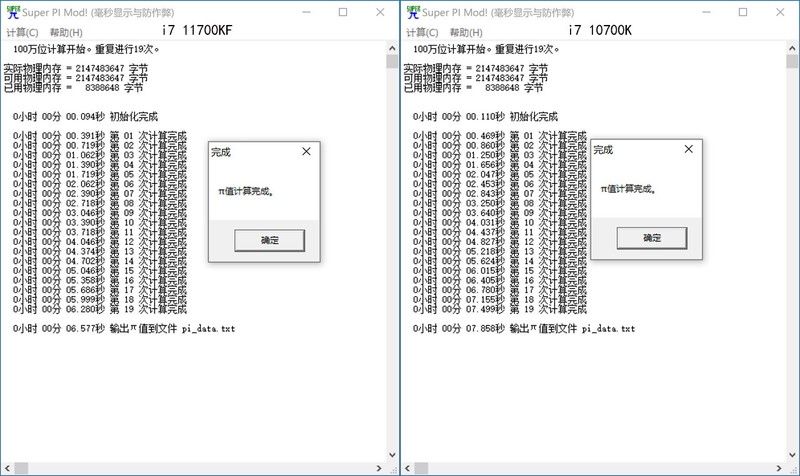Minimize the i7 10700K Super PI window
This screenshot has height=476, width=800.
706,12
